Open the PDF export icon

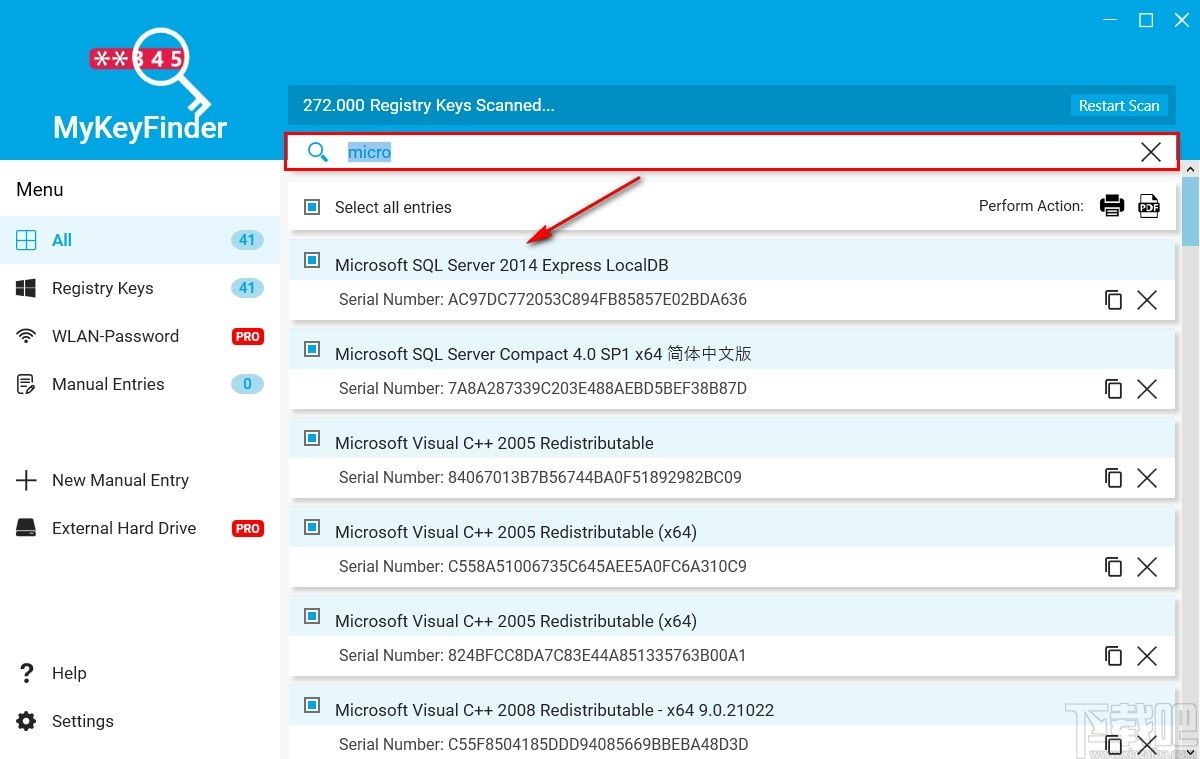point(1148,205)
